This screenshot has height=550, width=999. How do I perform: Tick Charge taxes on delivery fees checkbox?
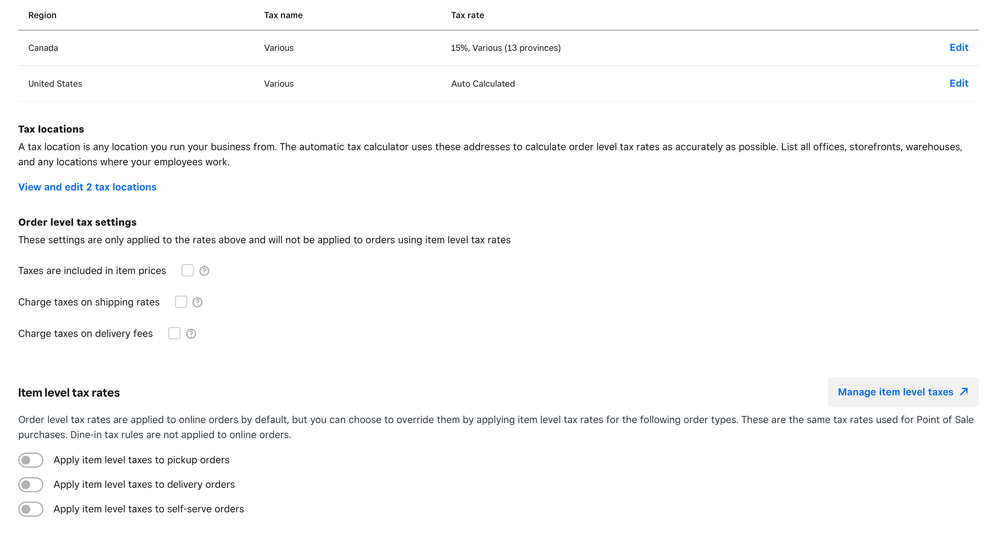pyautogui.click(x=174, y=333)
